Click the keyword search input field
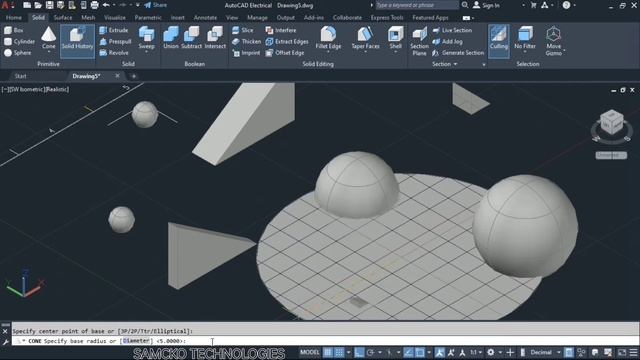 click(x=417, y=5)
